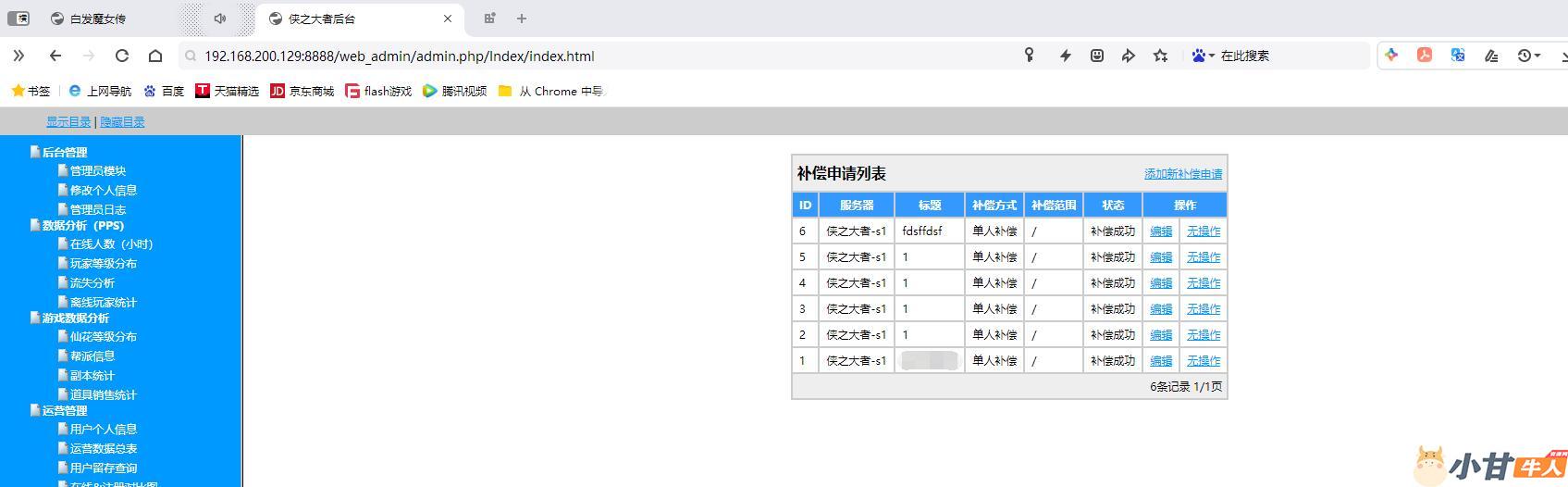Go to the browser home page icon
Viewport: 1568px width, 487px height.
pos(155,56)
